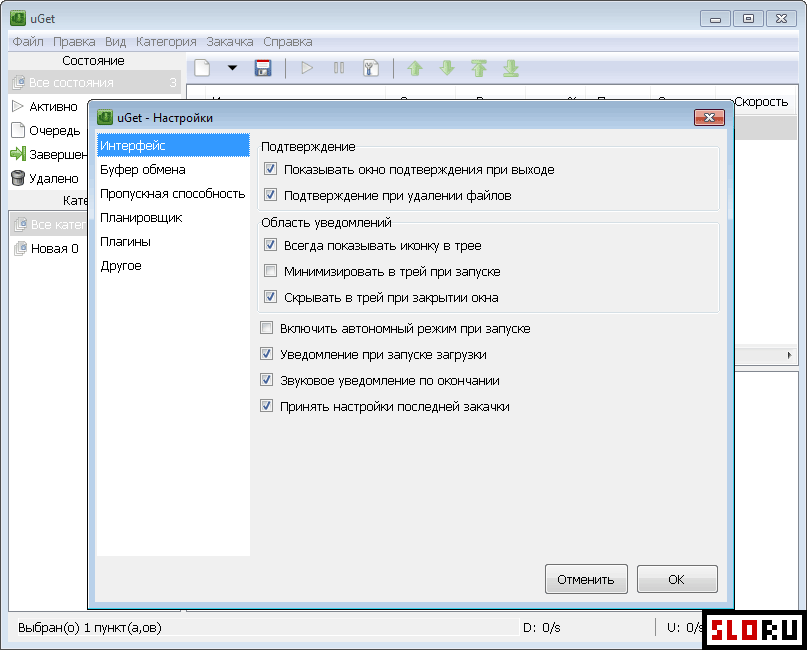Click 'Выбран(о) 1 пункт(а,ов)' status text

tap(90, 627)
